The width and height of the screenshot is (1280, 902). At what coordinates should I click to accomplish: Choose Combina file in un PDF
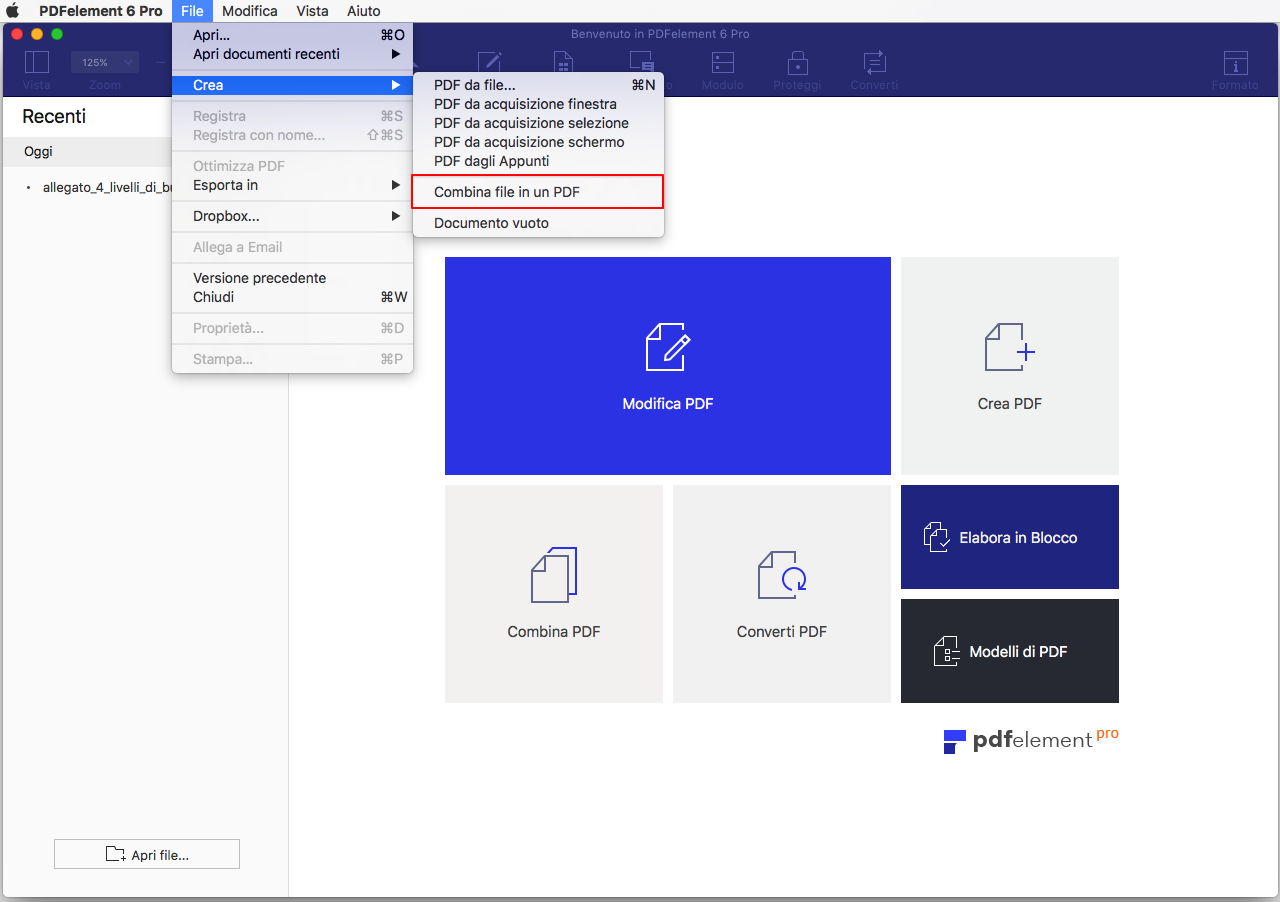538,192
